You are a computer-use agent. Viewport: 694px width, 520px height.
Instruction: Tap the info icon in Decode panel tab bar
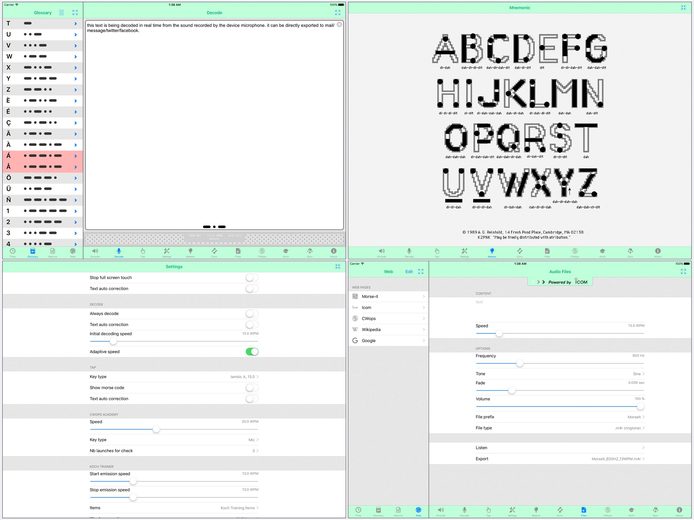point(334,252)
